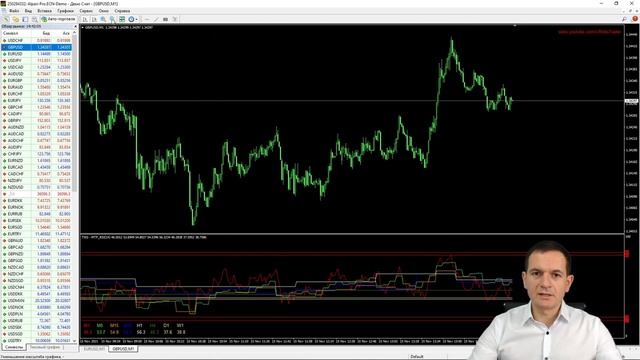Click the red alert icon at top right
The width and height of the screenshot is (640, 360).
point(635,19)
